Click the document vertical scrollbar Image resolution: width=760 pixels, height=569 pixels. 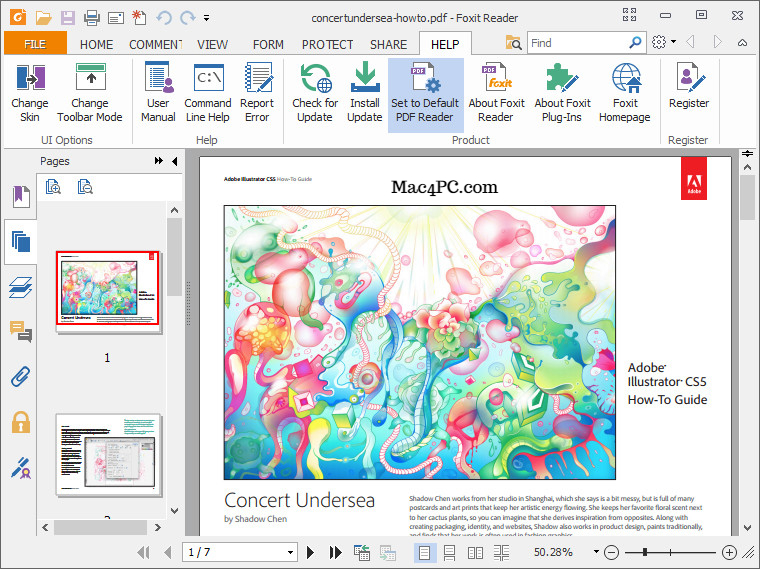[x=747, y=198]
